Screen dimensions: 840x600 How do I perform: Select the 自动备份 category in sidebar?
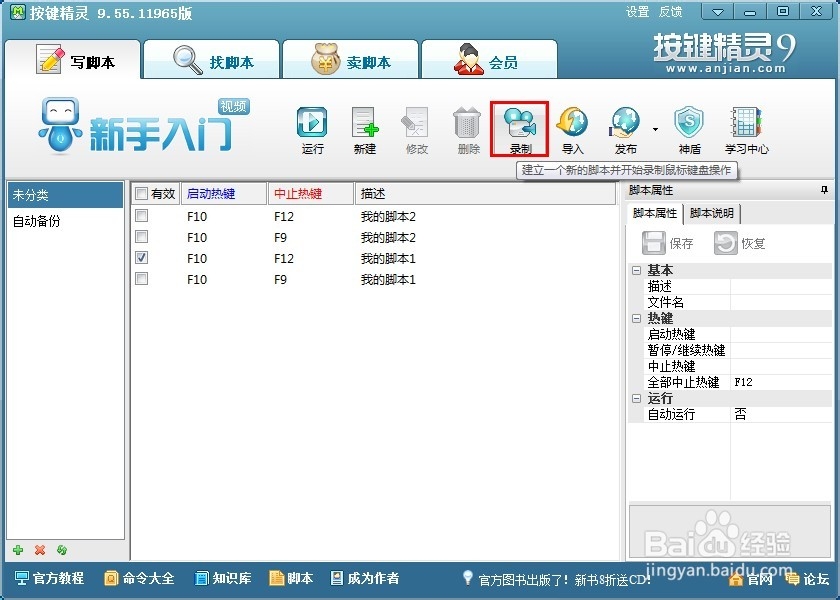click(40, 221)
